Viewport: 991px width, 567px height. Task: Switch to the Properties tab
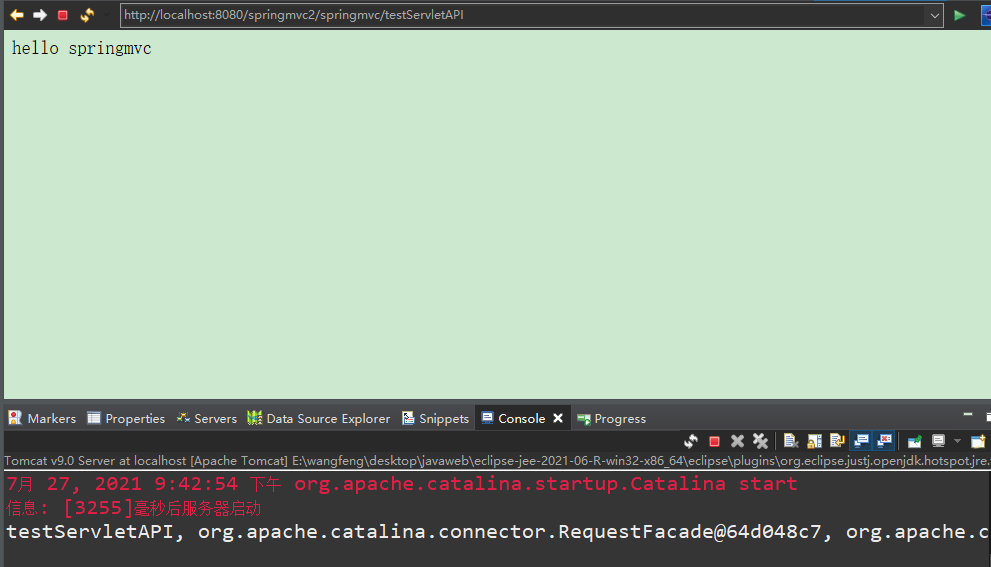pyautogui.click(x=126, y=418)
